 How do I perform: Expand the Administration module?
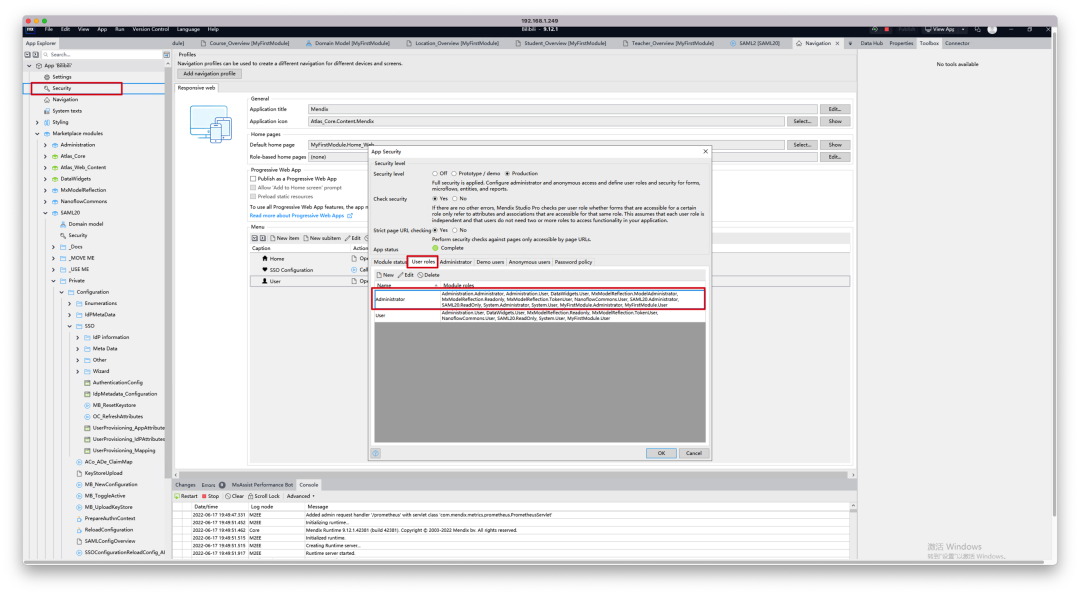(x=45, y=145)
